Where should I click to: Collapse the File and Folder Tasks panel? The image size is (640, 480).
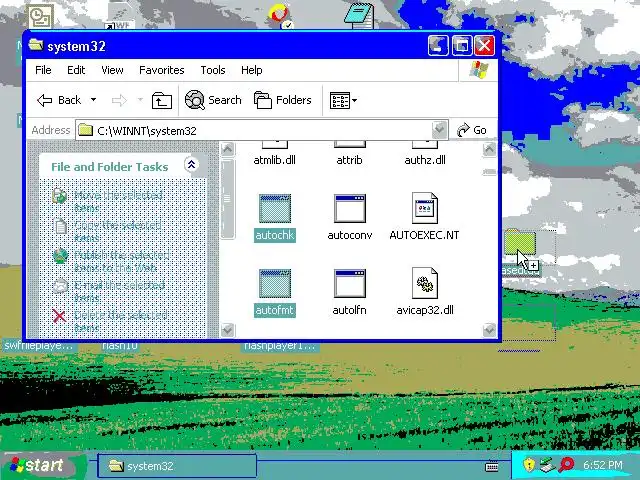click(191, 165)
